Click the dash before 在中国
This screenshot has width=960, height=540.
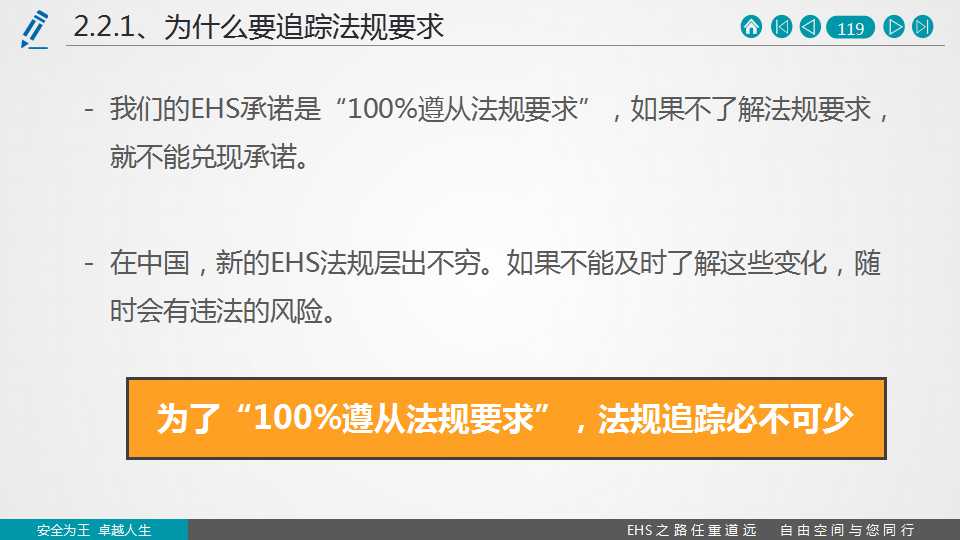coord(89,264)
